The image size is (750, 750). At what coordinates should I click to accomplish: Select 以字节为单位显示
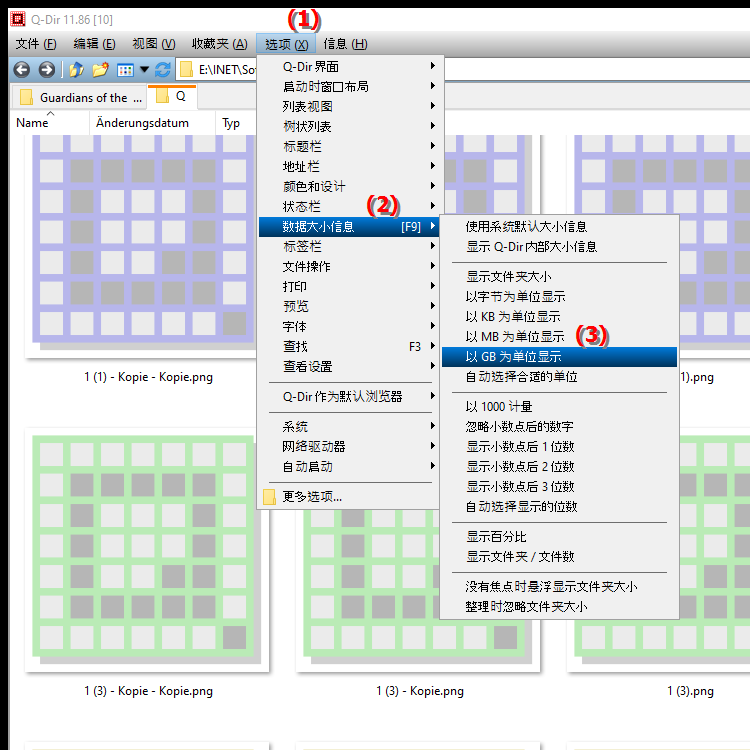click(x=559, y=297)
